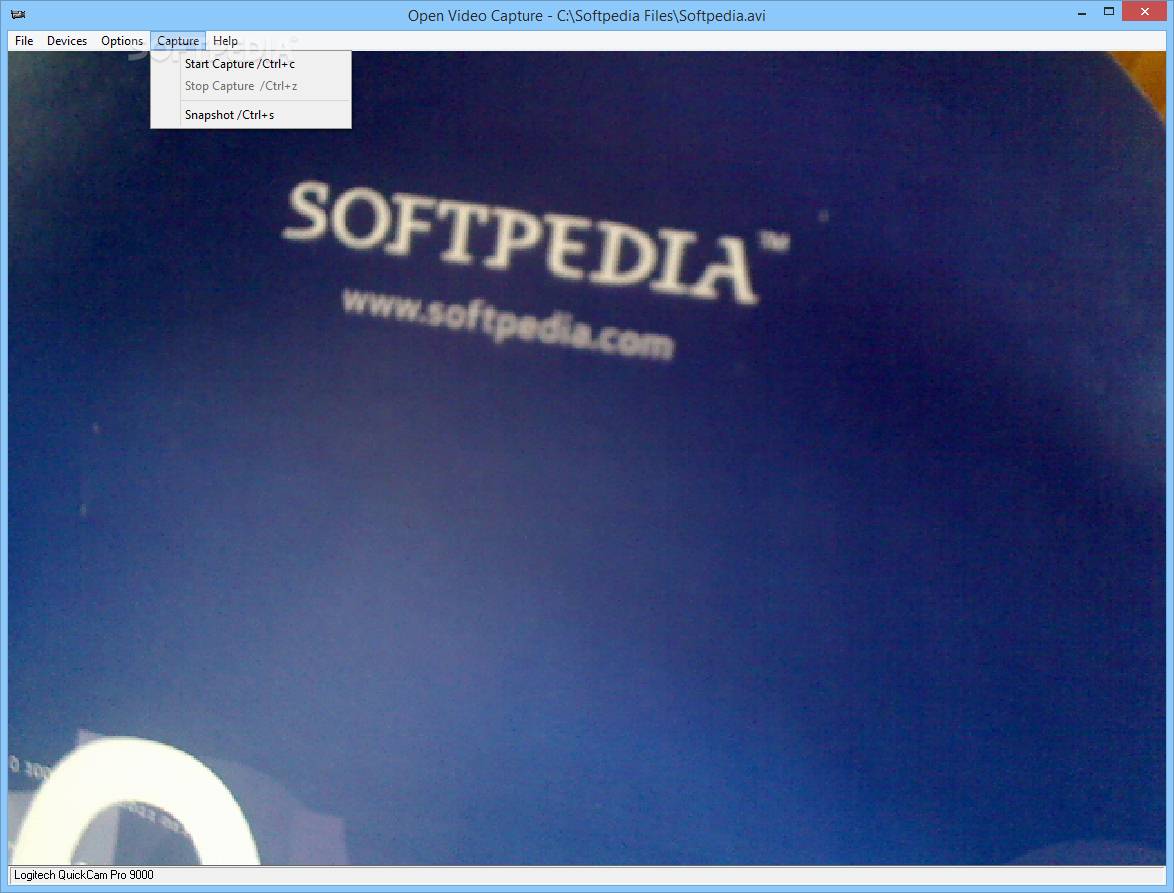Open the File menu
The width and height of the screenshot is (1174, 893).
[x=24, y=41]
